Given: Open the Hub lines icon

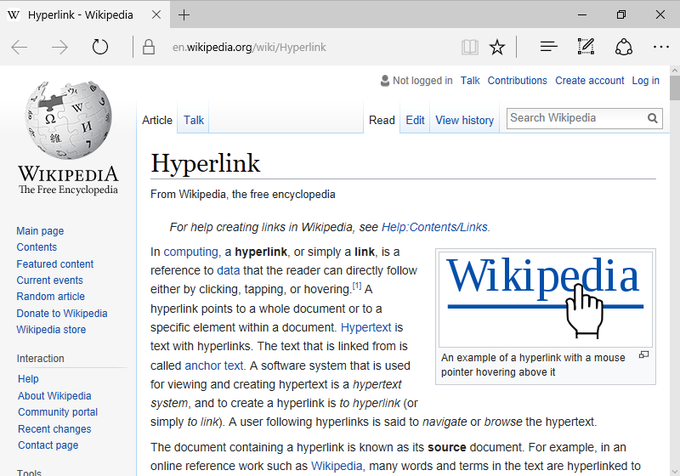Looking at the screenshot, I should pos(548,47).
